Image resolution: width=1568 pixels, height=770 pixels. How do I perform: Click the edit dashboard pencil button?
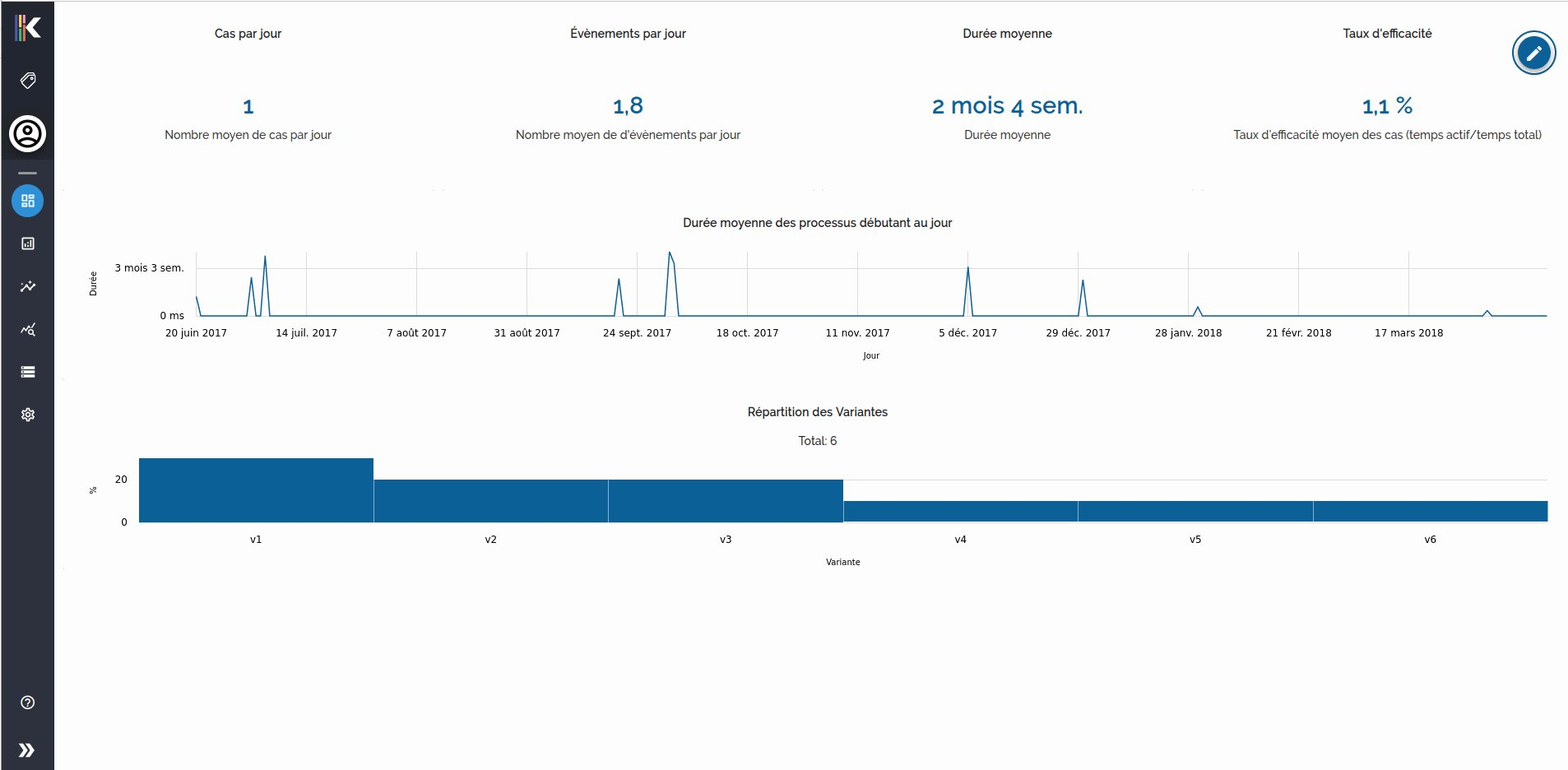coord(1533,53)
